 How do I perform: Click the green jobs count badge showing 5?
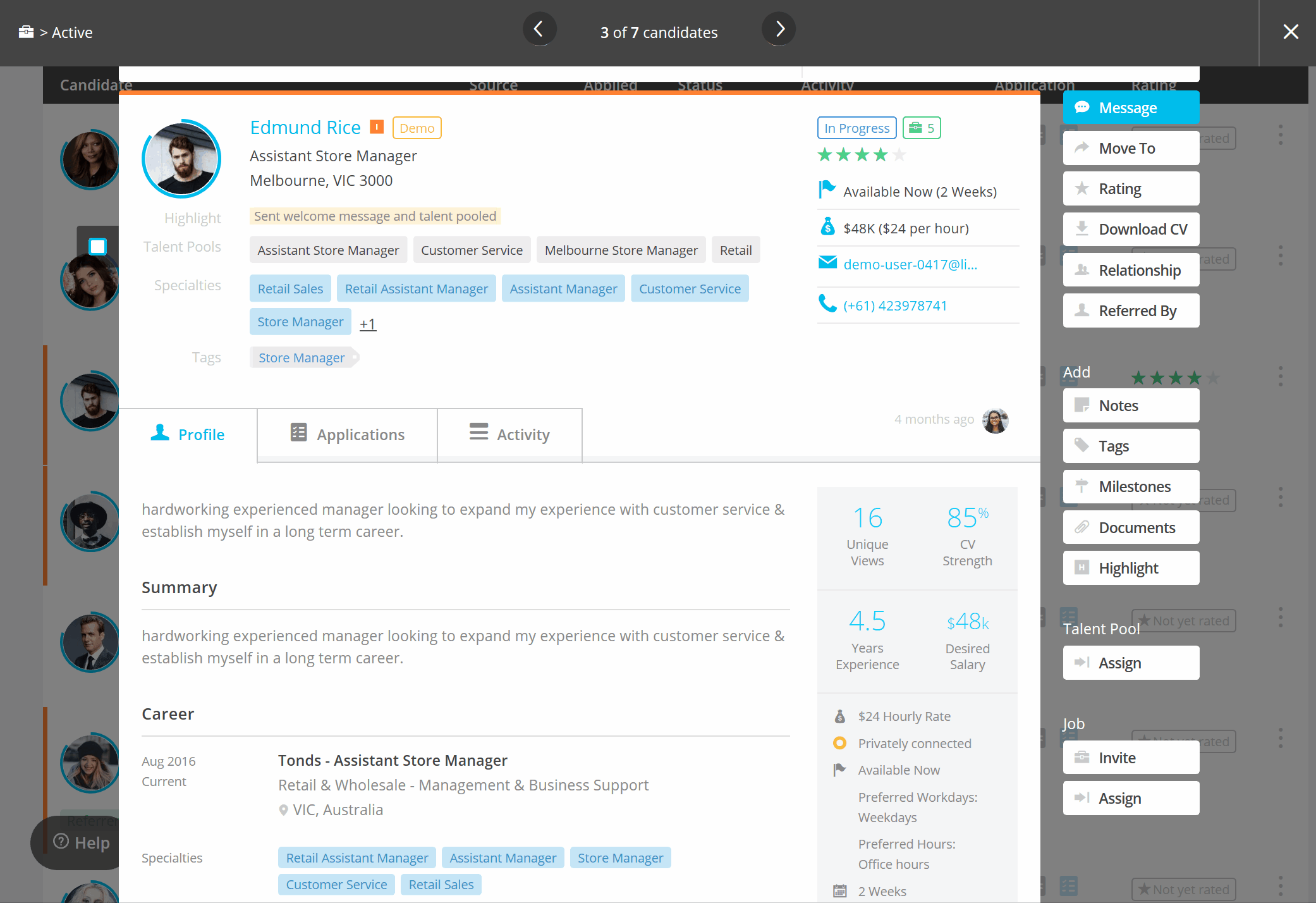[922, 128]
